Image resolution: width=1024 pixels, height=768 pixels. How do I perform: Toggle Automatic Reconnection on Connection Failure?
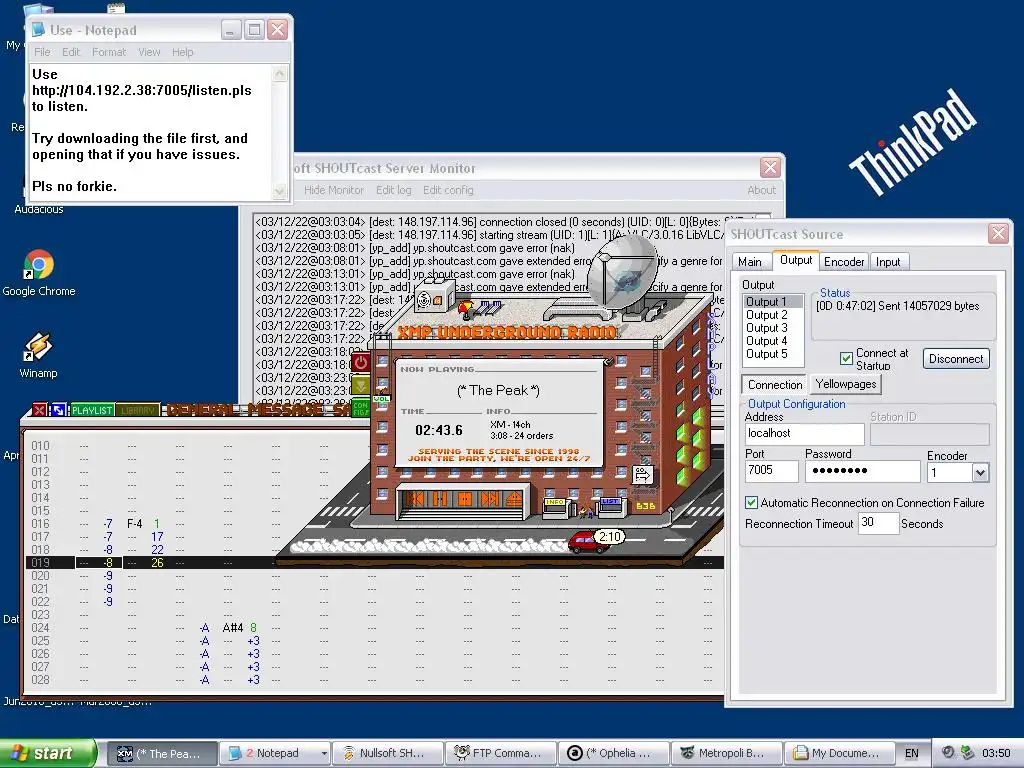pos(751,502)
